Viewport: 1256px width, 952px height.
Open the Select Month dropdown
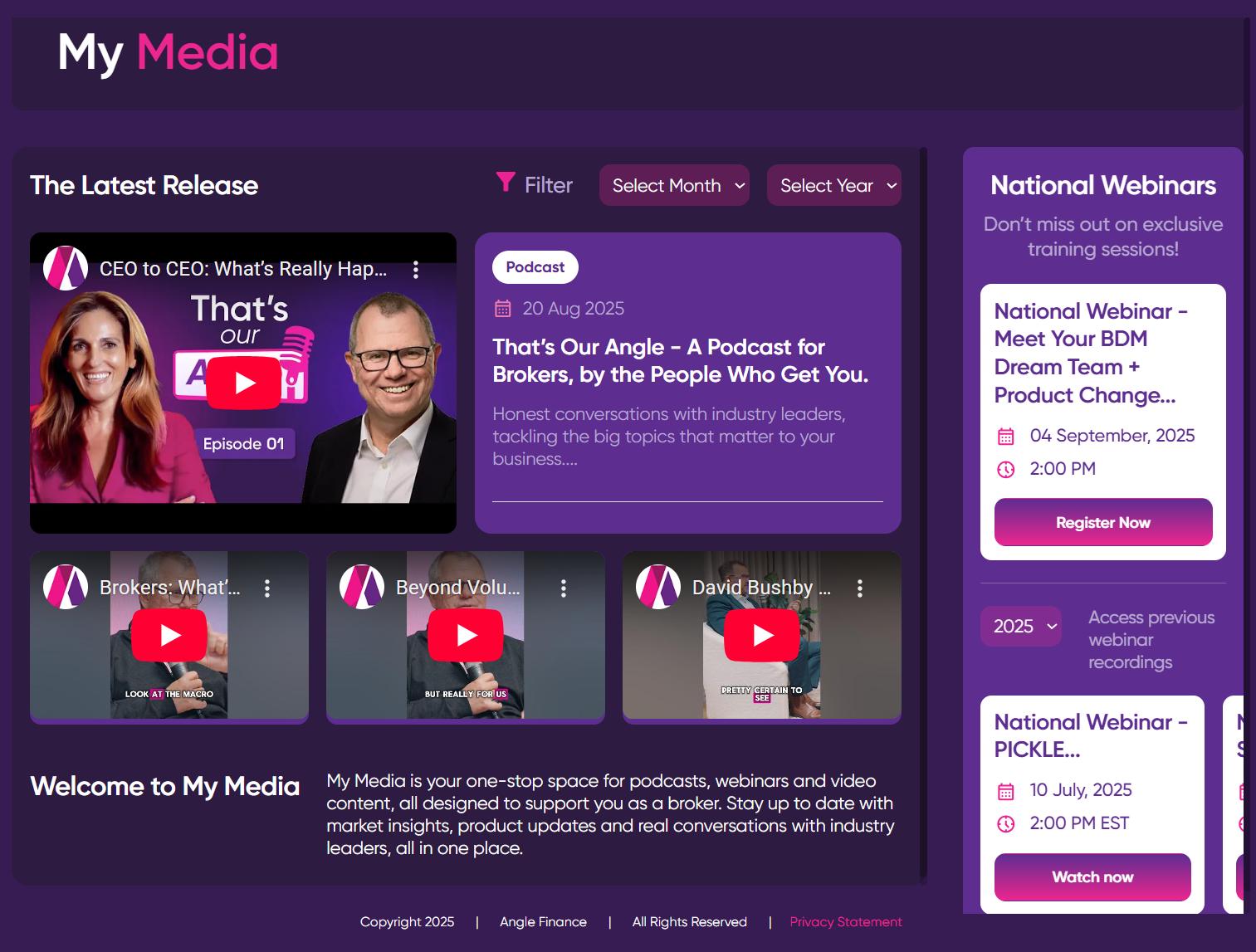(674, 185)
